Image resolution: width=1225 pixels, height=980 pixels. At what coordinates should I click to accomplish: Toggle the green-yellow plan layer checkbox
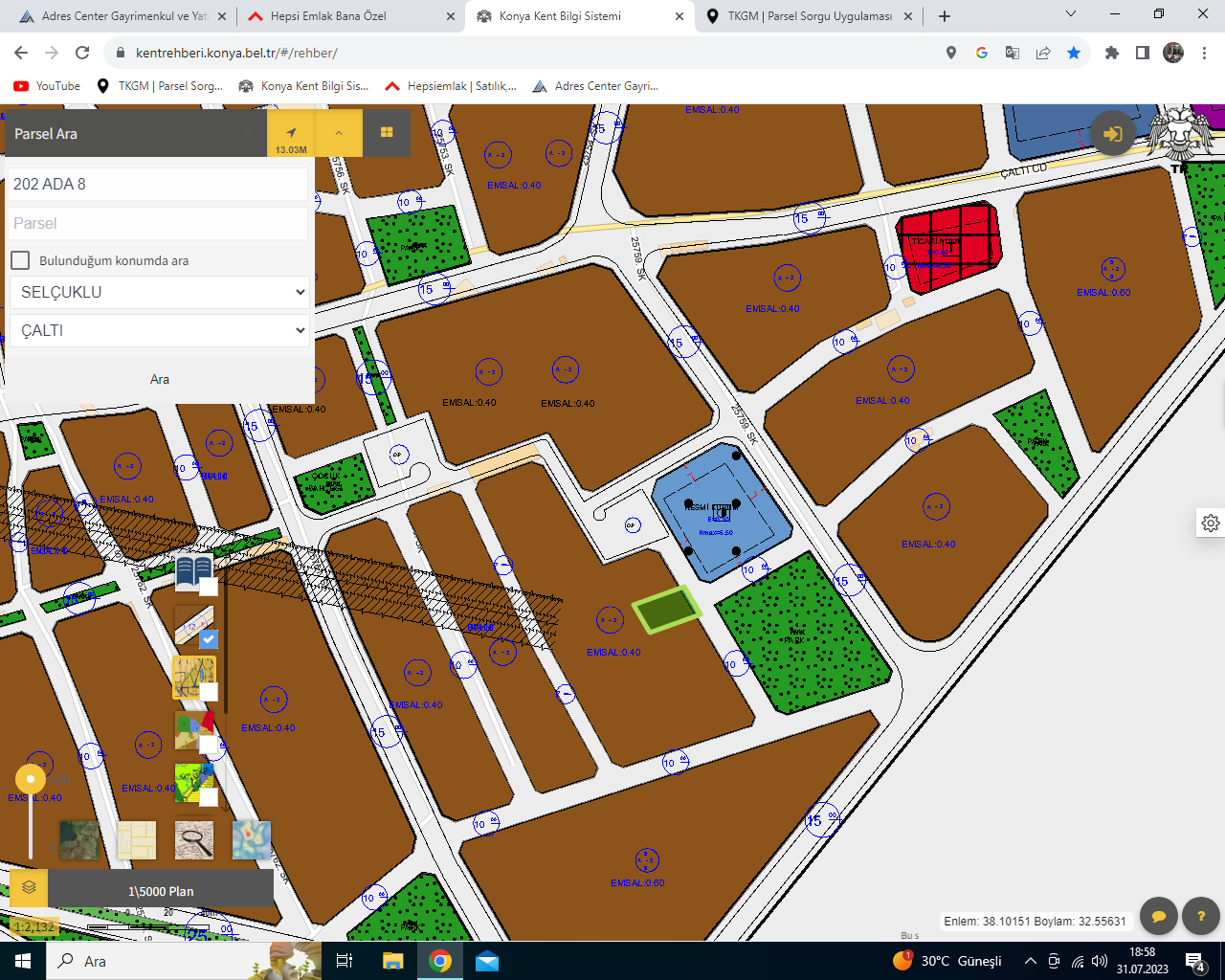coord(208,796)
